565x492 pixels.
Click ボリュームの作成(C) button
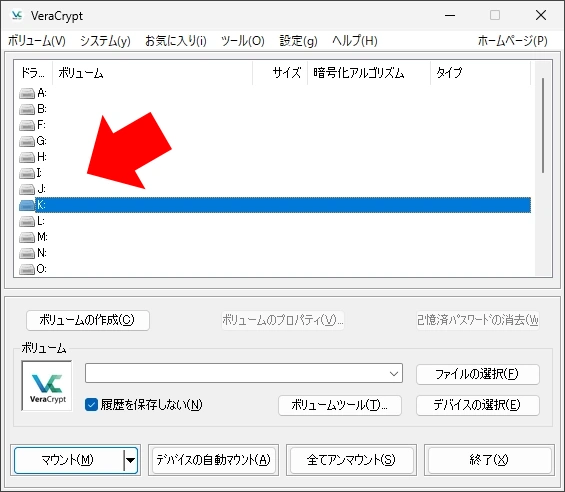pos(88,320)
